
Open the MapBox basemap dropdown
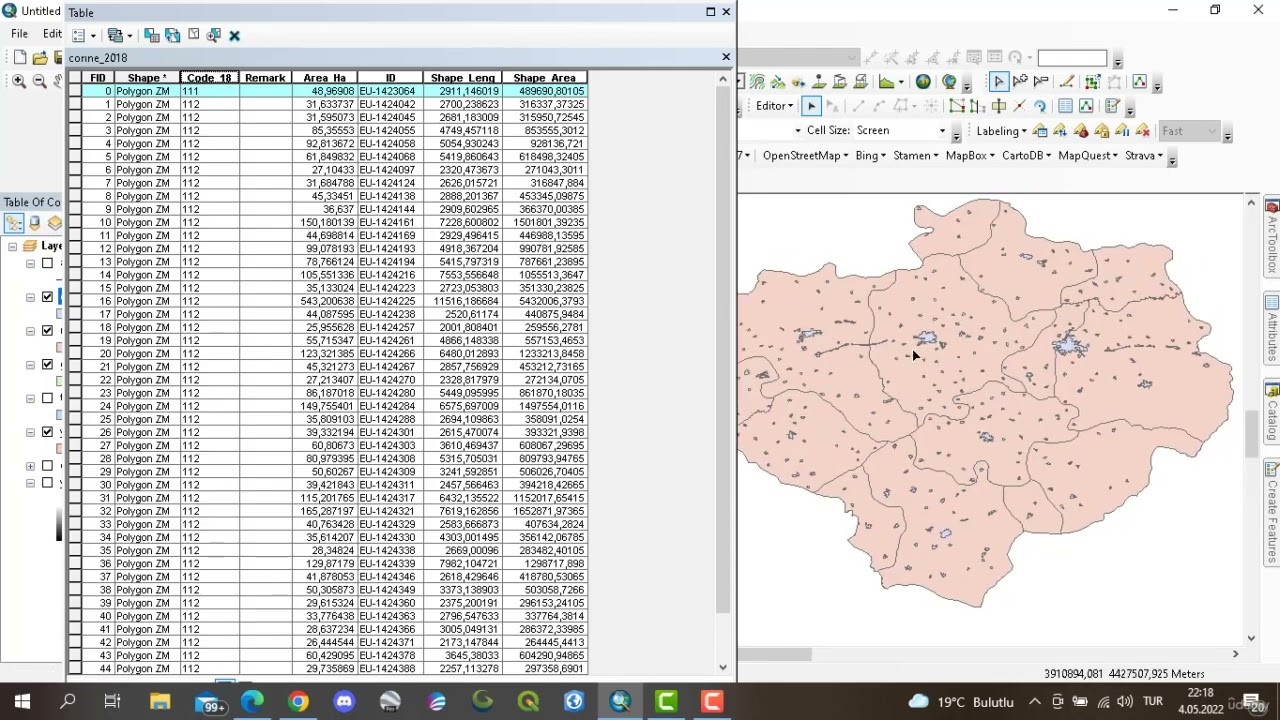point(972,156)
